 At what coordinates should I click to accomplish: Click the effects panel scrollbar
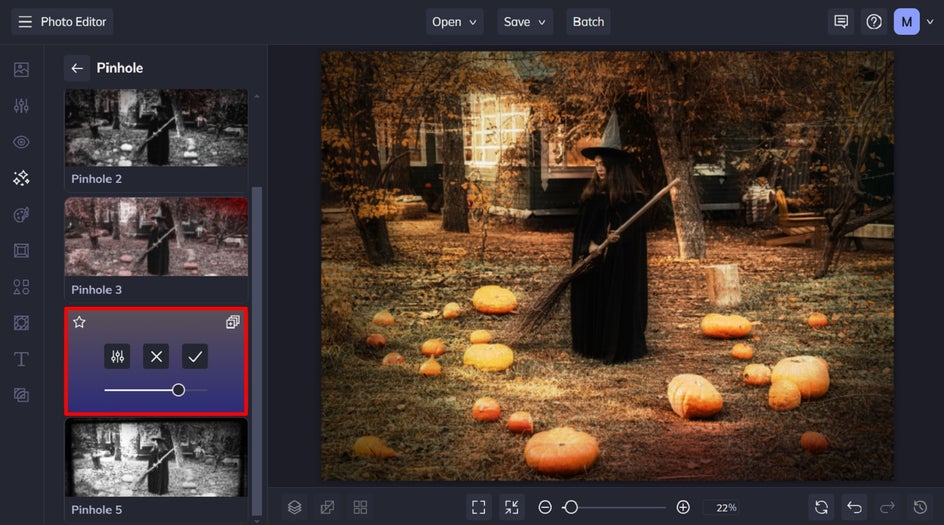point(257,350)
